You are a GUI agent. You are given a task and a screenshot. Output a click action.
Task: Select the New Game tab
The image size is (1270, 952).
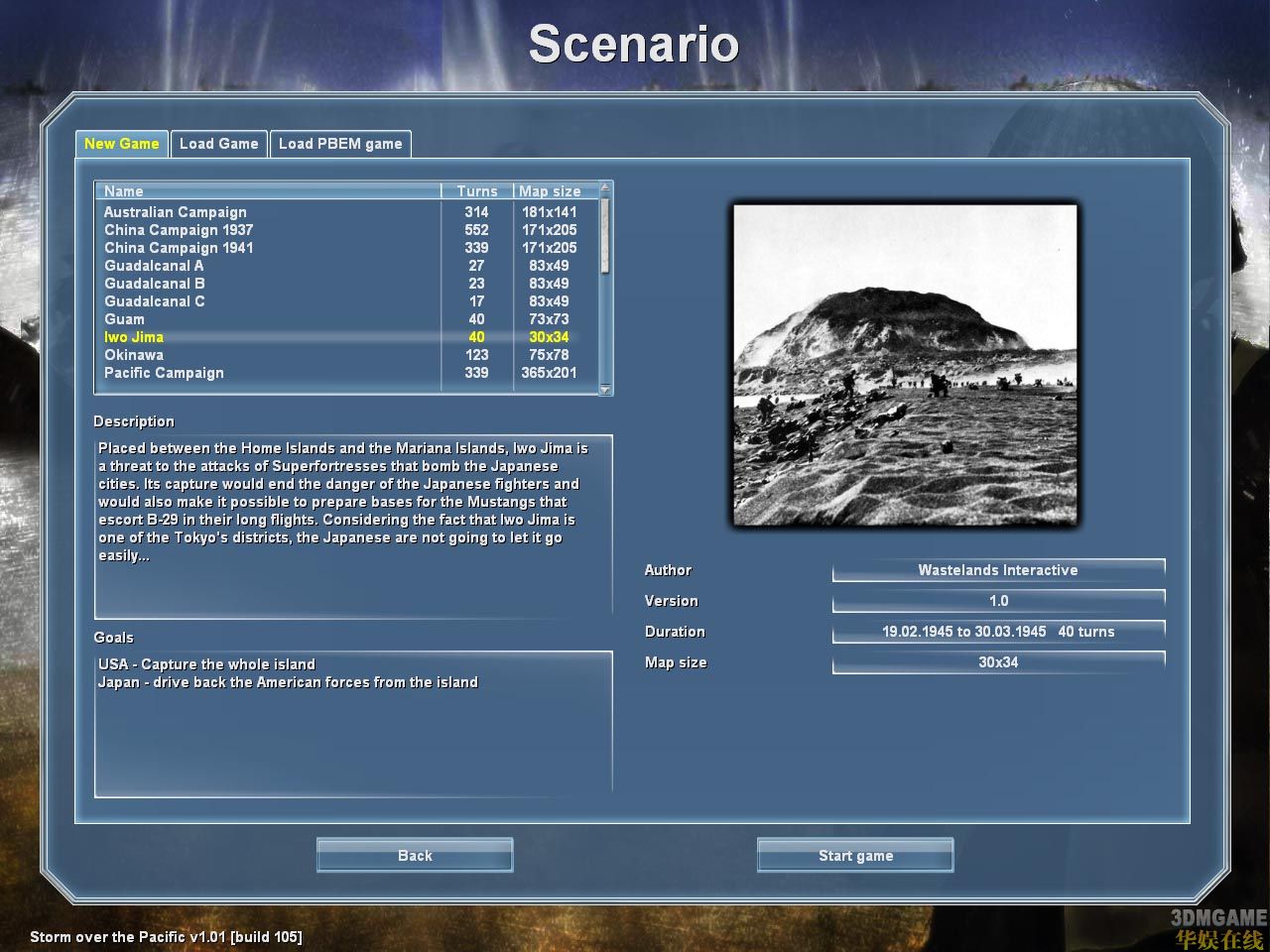click(121, 144)
